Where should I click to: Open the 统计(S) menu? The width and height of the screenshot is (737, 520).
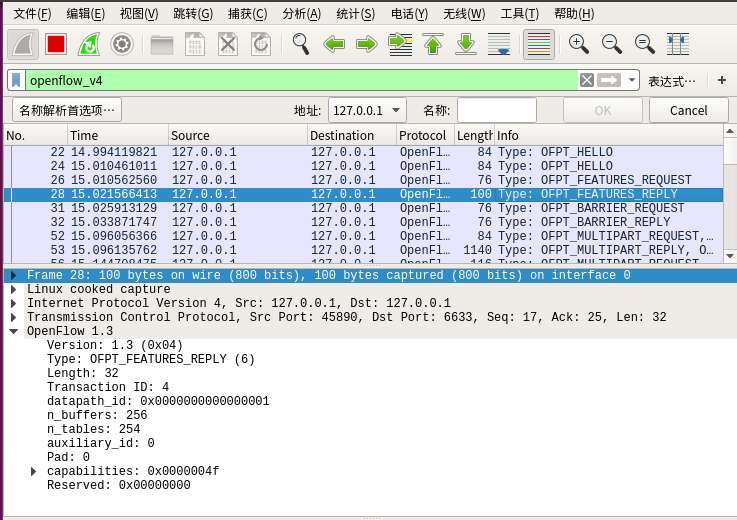point(356,14)
